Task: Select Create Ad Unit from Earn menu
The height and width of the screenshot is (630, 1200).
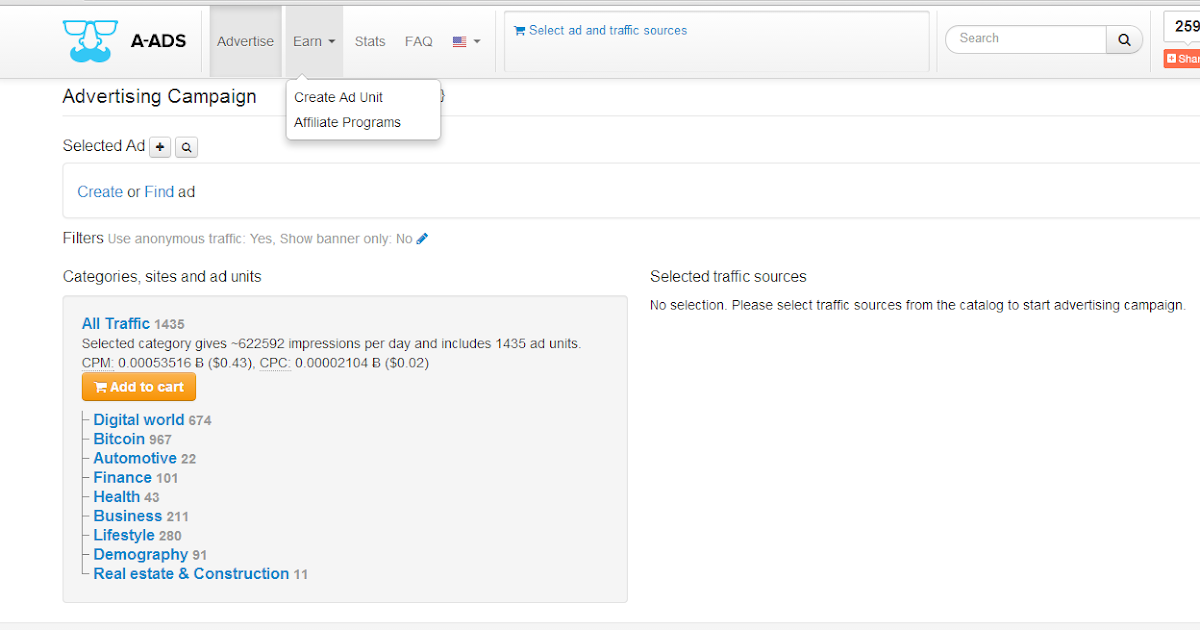Action: click(x=337, y=97)
